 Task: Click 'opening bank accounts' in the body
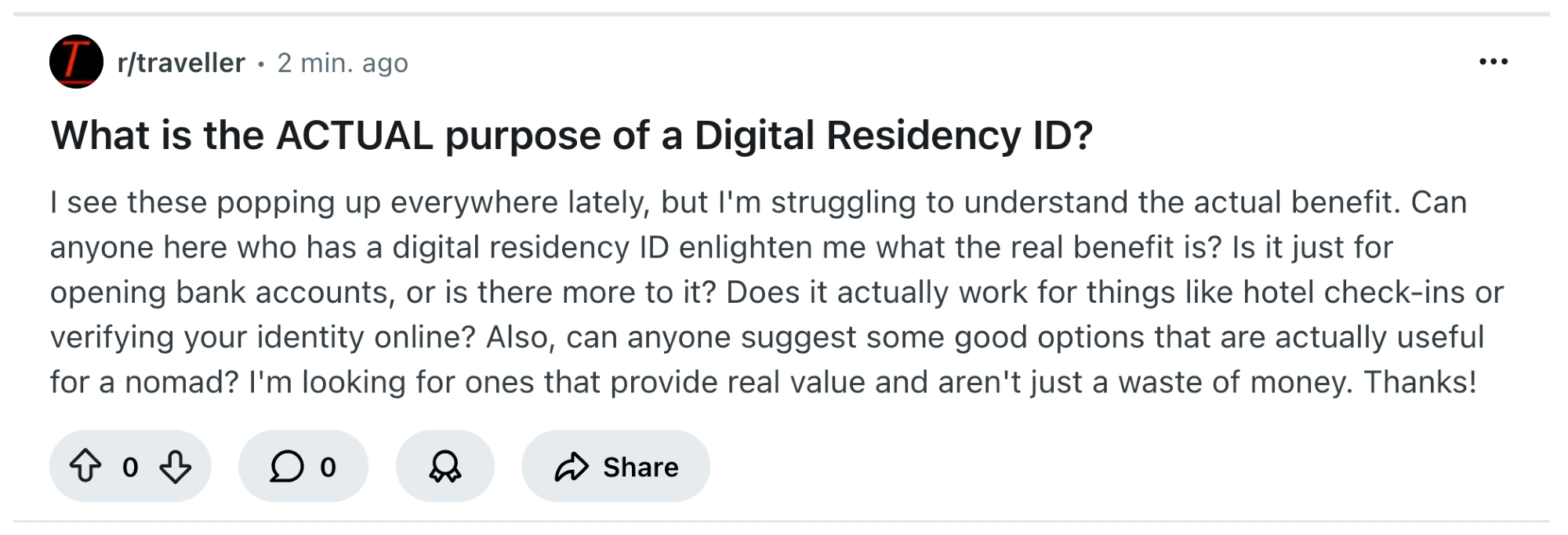[x=220, y=293]
